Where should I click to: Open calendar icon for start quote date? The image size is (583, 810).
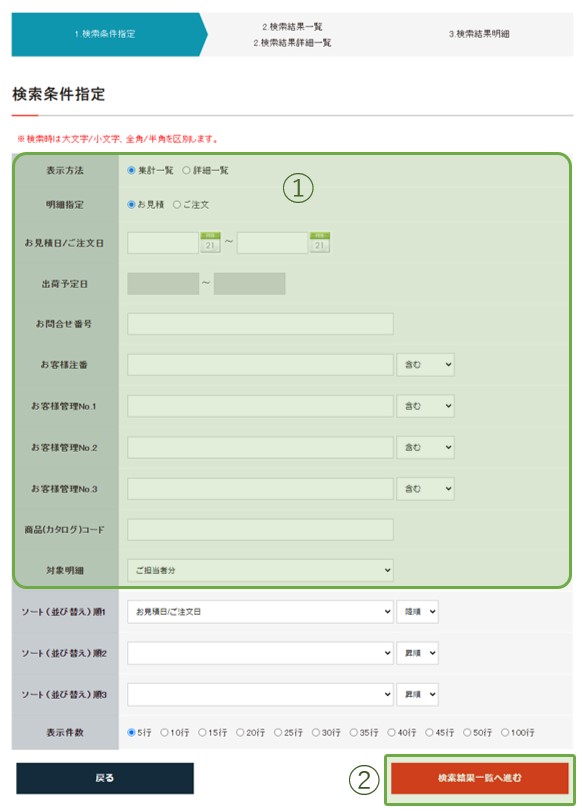[x=210, y=242]
